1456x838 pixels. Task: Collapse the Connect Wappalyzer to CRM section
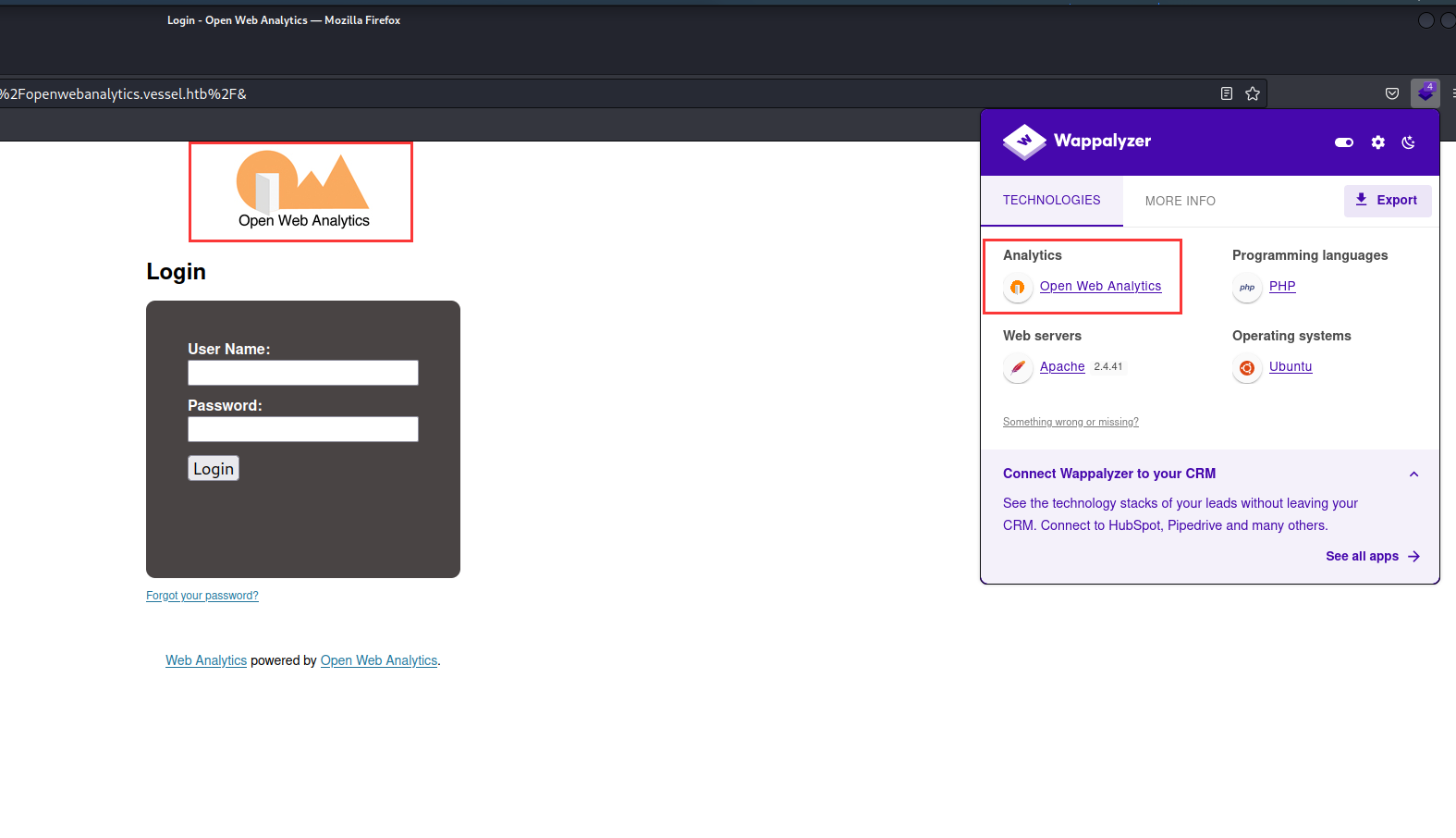click(x=1413, y=474)
